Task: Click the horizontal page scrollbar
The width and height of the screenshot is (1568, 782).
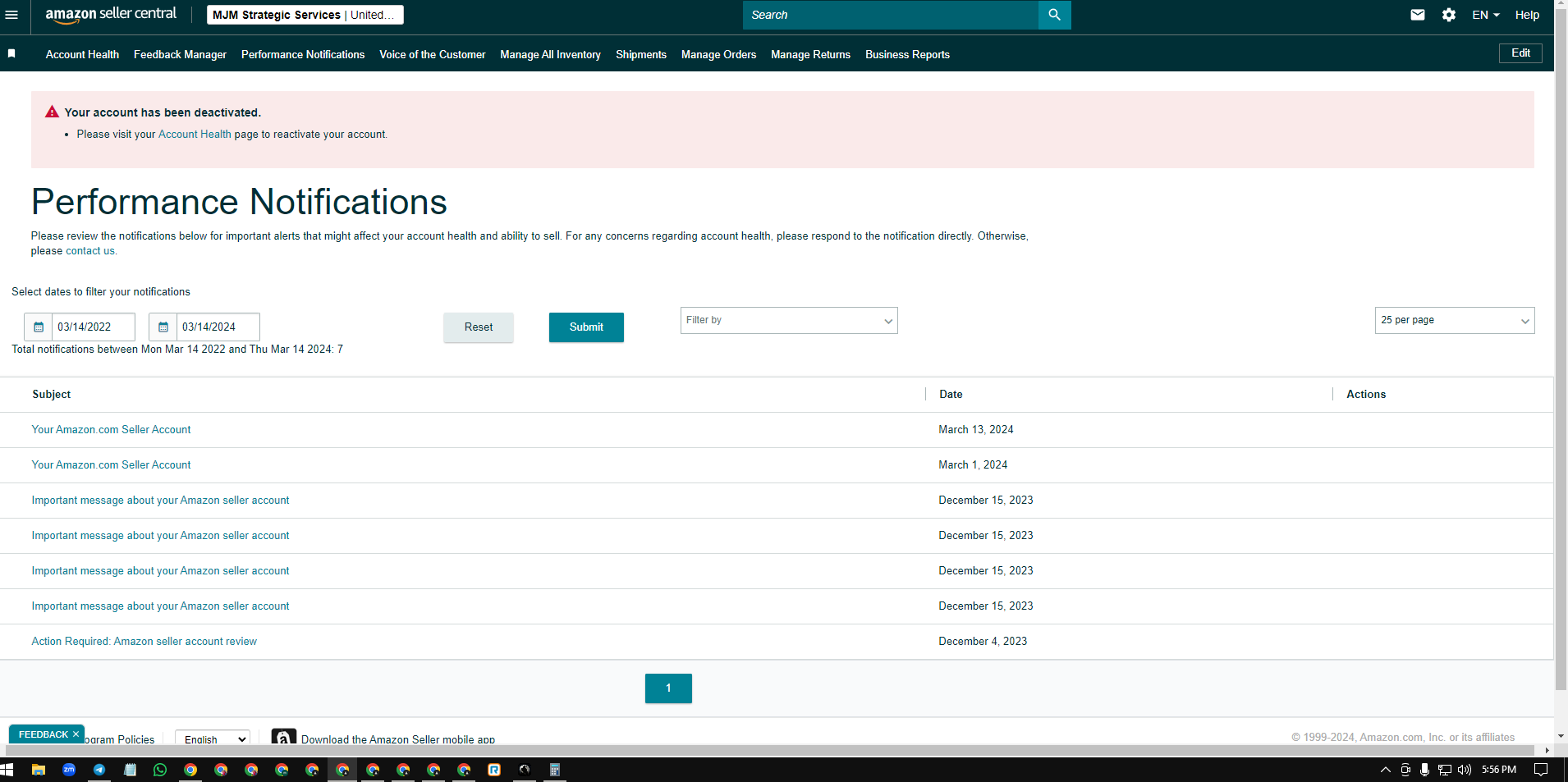Action: pos(770,750)
